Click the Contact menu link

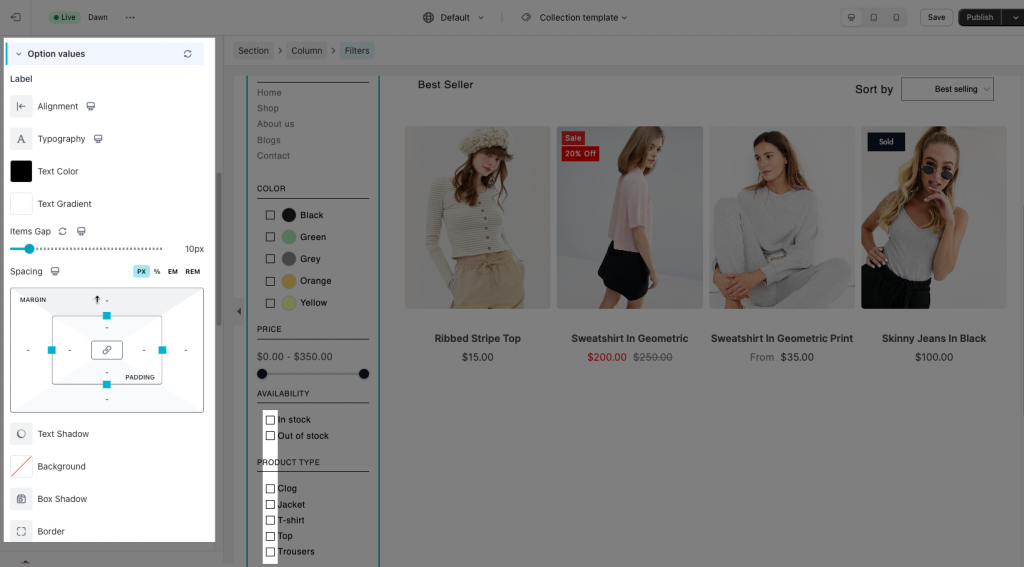point(273,156)
